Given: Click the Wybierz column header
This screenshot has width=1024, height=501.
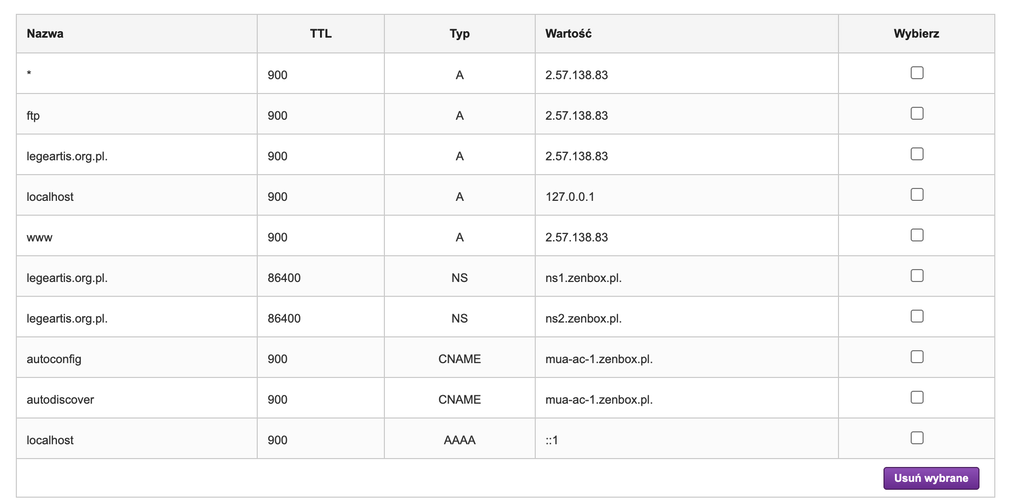Looking at the screenshot, I should click(916, 34).
